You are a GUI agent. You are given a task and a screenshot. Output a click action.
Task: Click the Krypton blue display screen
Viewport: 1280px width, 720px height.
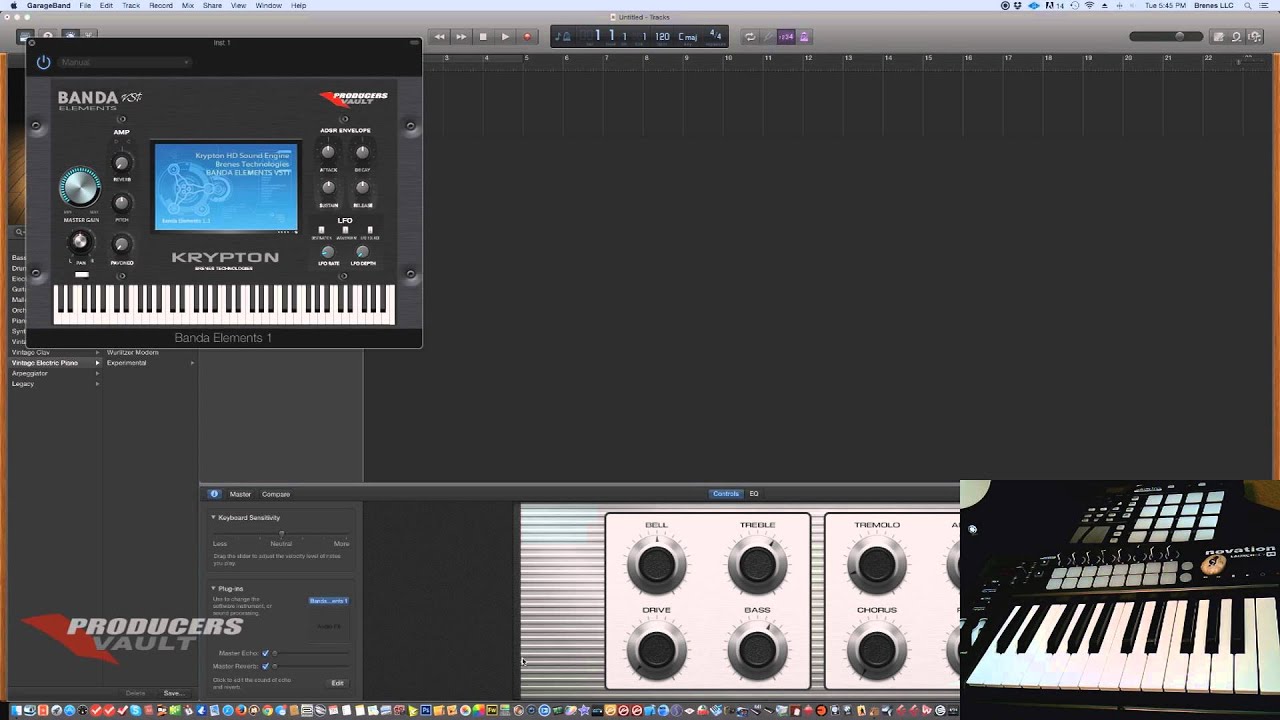click(226, 186)
